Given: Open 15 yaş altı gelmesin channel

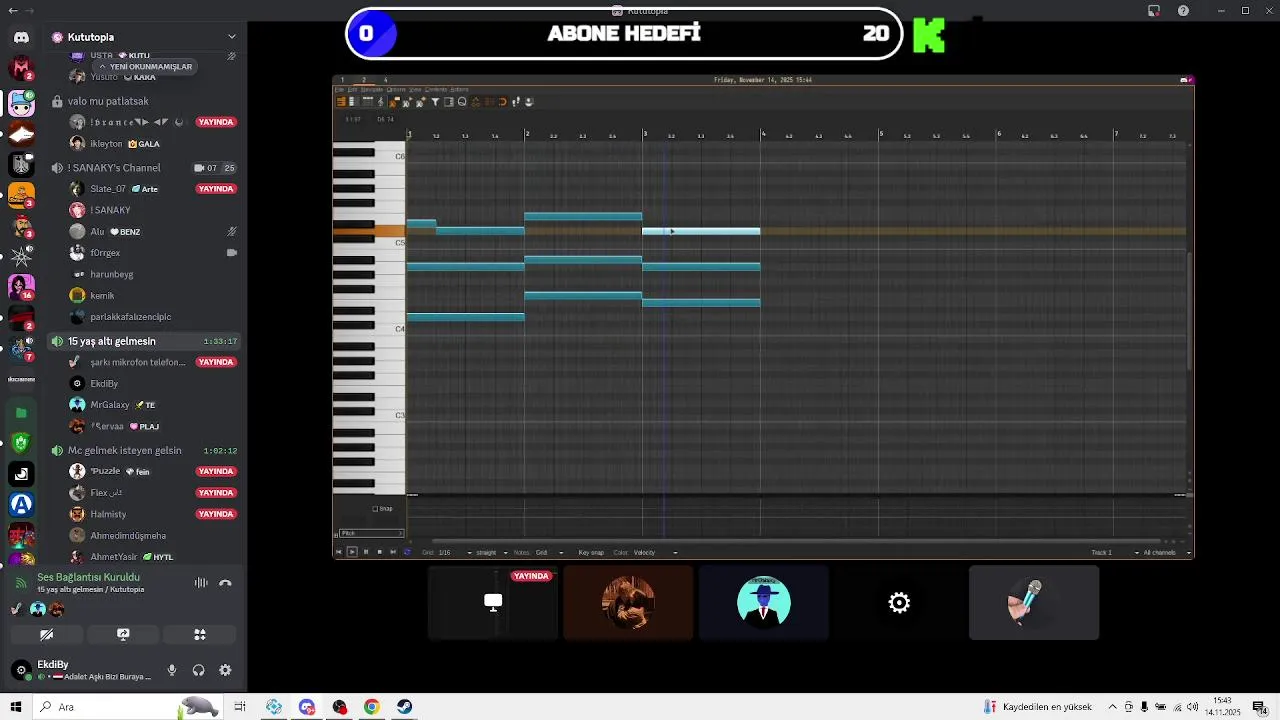Looking at the screenshot, I should point(143,341).
